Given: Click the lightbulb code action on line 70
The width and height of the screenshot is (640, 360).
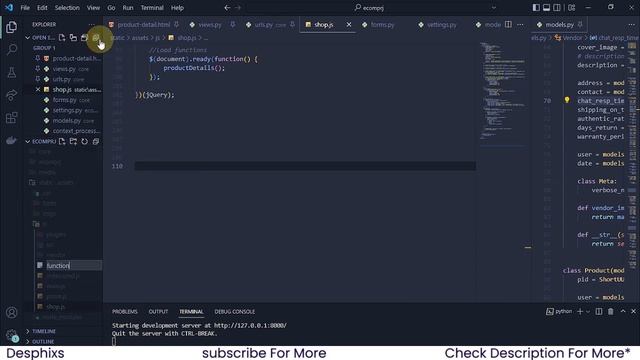Looking at the screenshot, I should click(567, 100).
